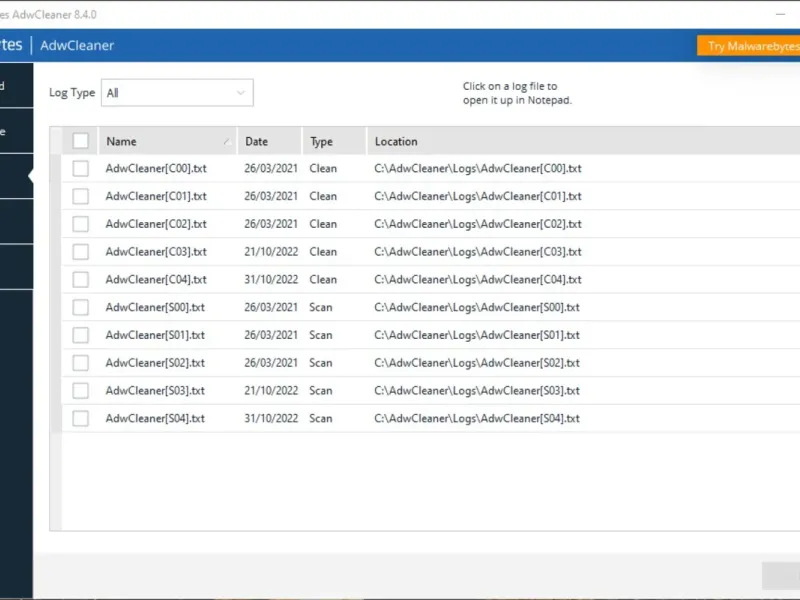This screenshot has width=800, height=600.
Task: Open the AdwCleaner[C04].txt log name
Action: [156, 280]
